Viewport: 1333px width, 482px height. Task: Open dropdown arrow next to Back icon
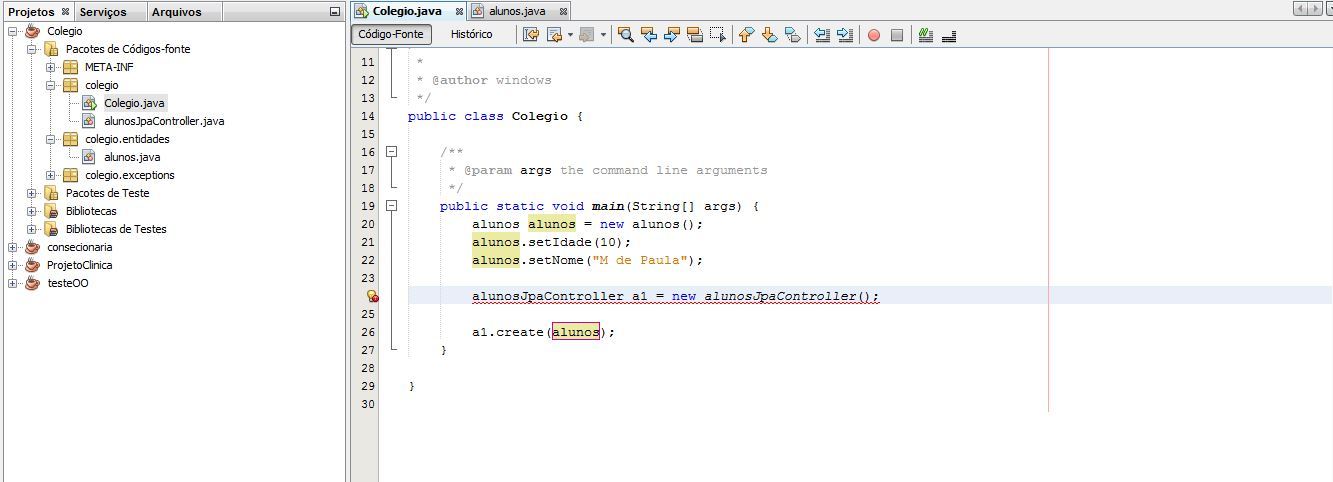pos(570,35)
